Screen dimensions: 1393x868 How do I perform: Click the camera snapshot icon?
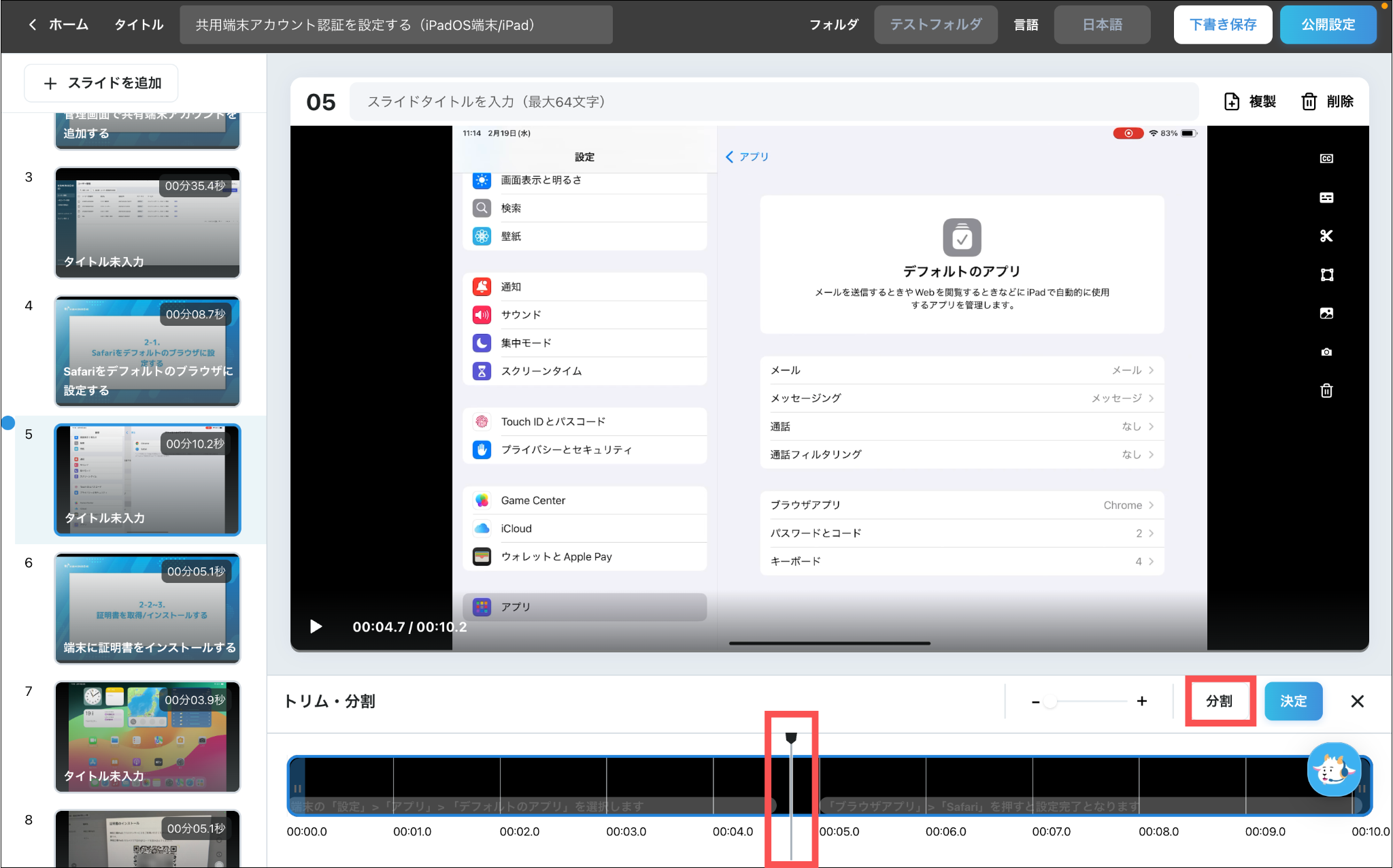click(x=1326, y=352)
